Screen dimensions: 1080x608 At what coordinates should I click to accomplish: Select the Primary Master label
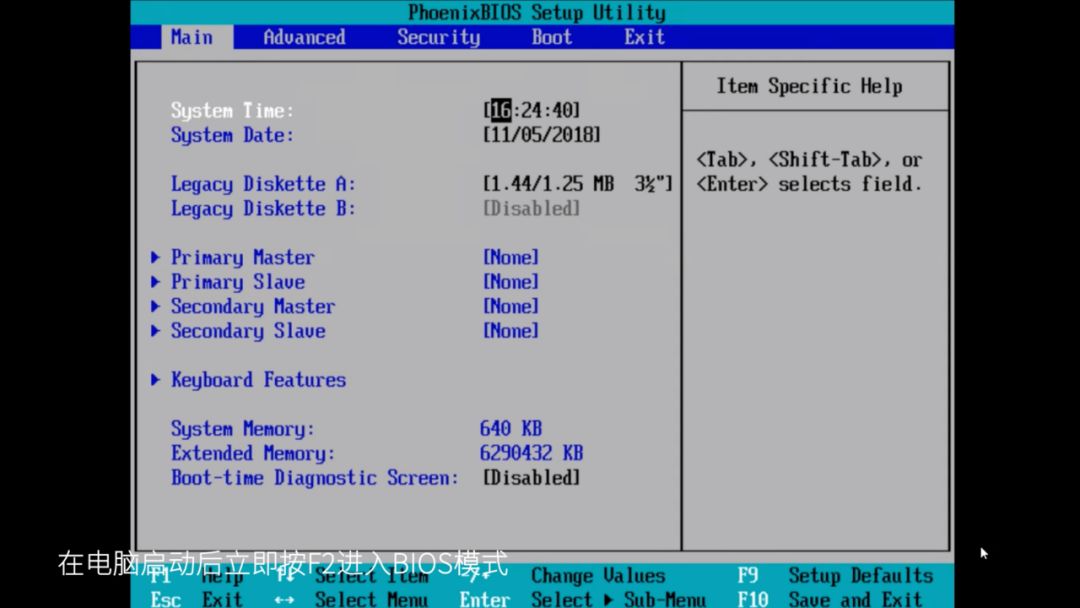point(242,258)
